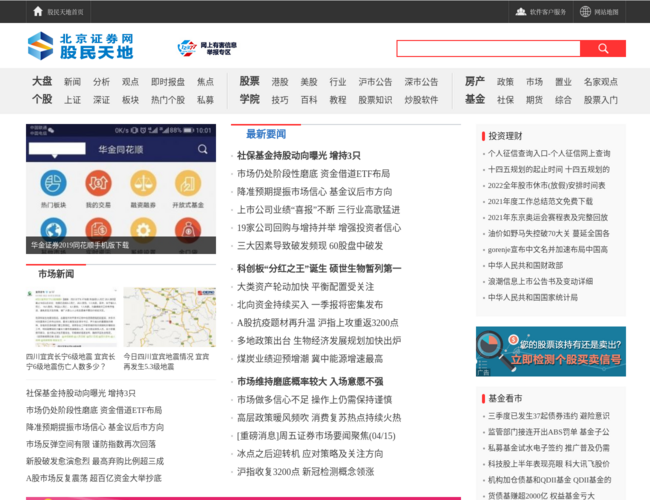The image size is (650, 500).
Task: Open 新股破发愈演愈烈 in 市场新闻 list
Action: [95, 461]
